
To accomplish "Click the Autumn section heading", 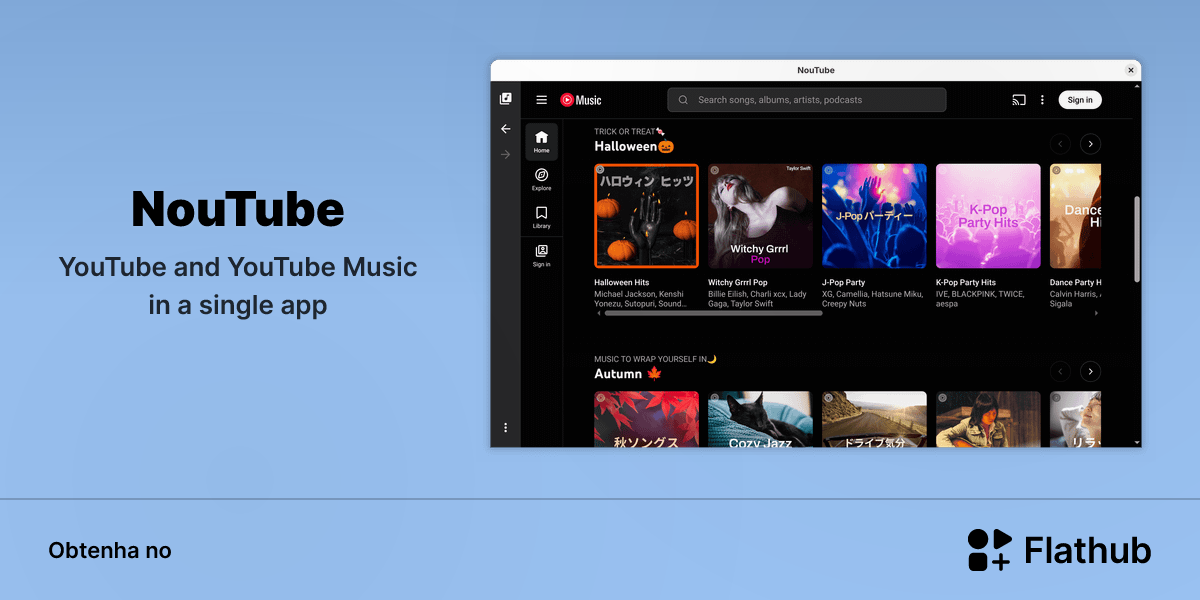I will [x=628, y=373].
